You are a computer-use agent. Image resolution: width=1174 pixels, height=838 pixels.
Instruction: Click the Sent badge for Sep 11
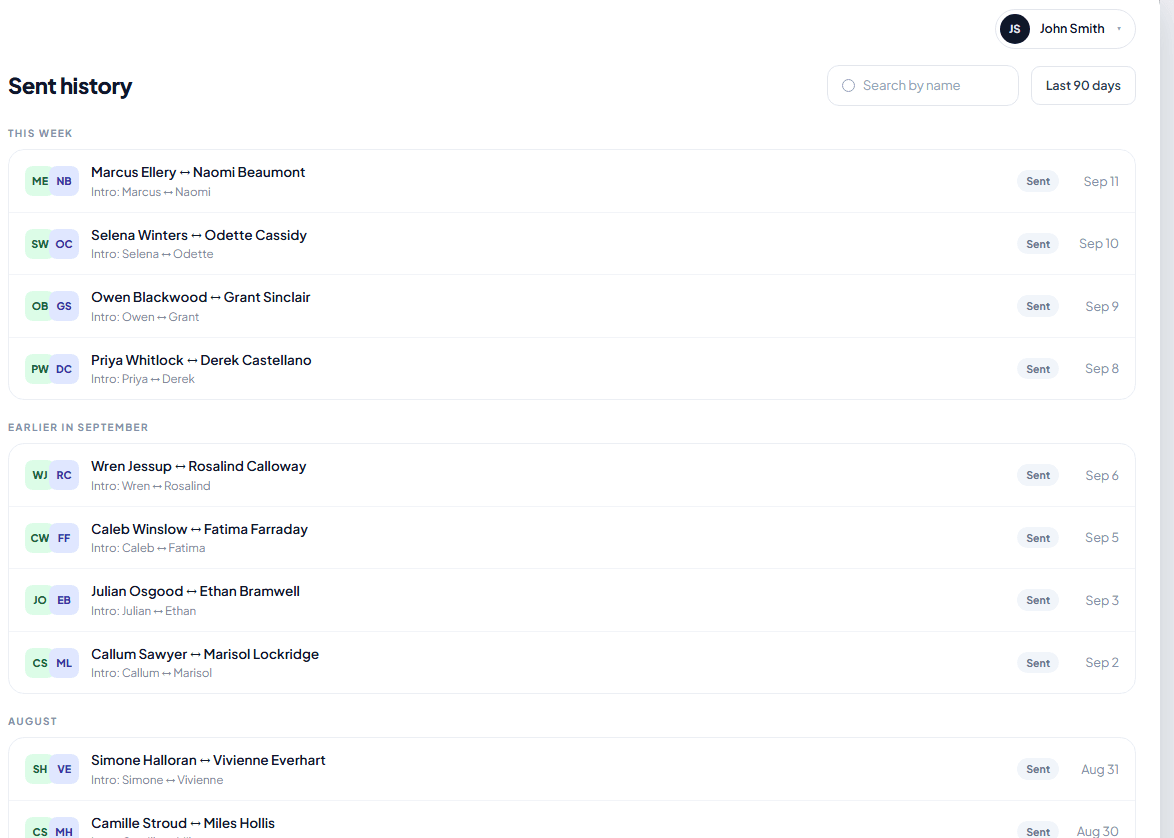pyautogui.click(x=1038, y=181)
